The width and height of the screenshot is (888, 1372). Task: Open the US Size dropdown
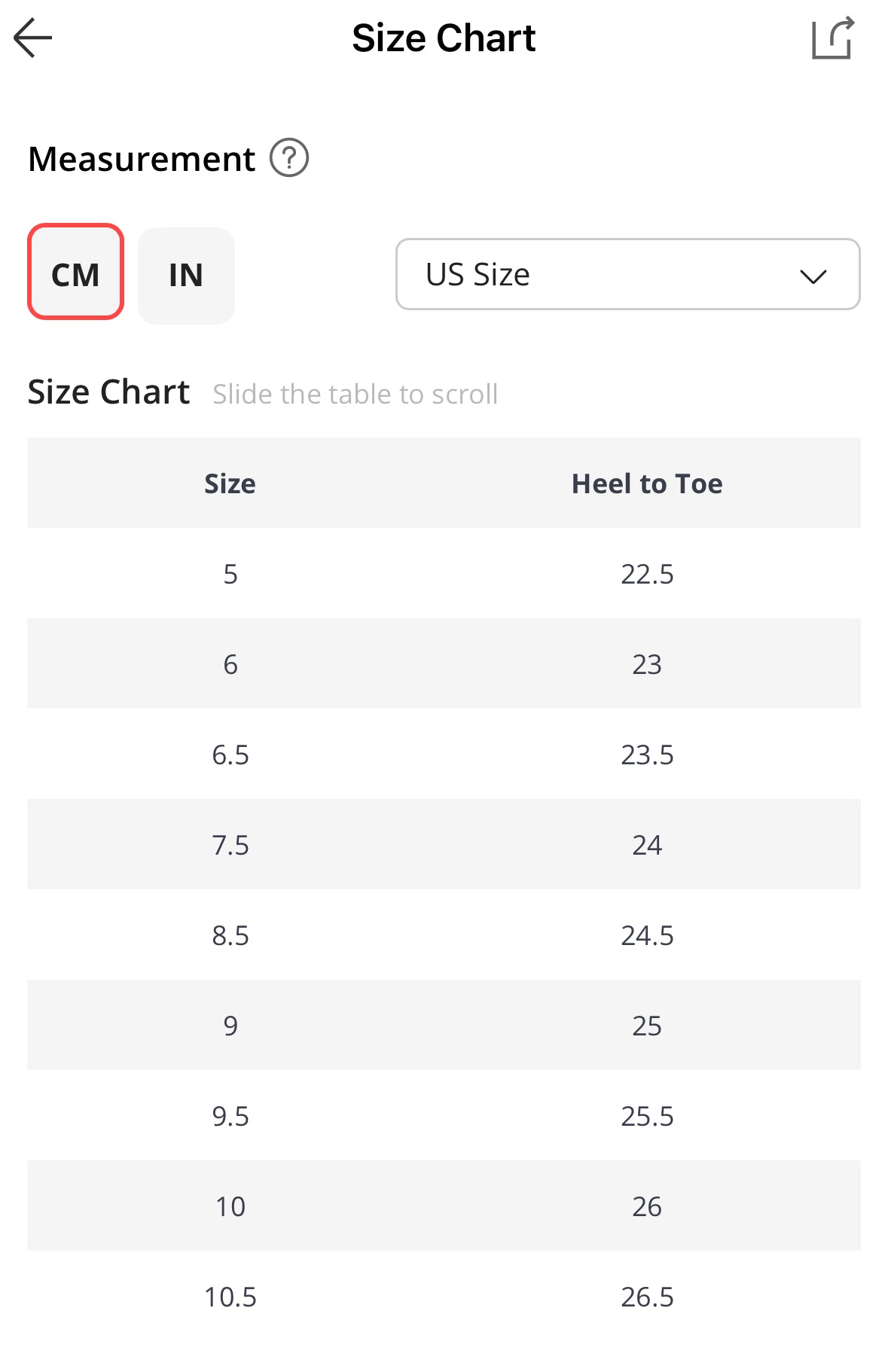[627, 274]
